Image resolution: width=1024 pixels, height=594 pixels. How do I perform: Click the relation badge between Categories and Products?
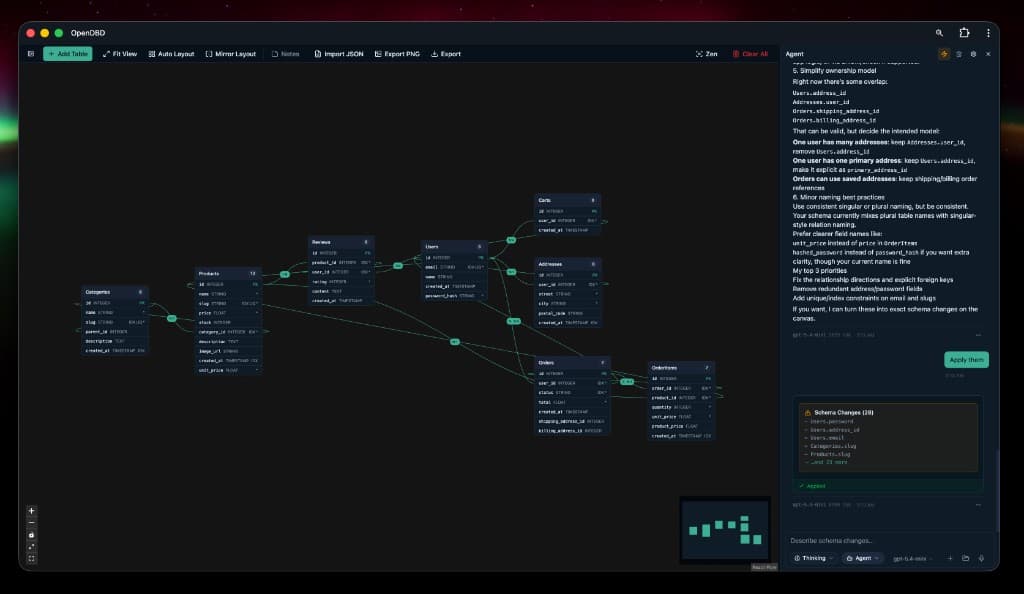pyautogui.click(x=172, y=319)
